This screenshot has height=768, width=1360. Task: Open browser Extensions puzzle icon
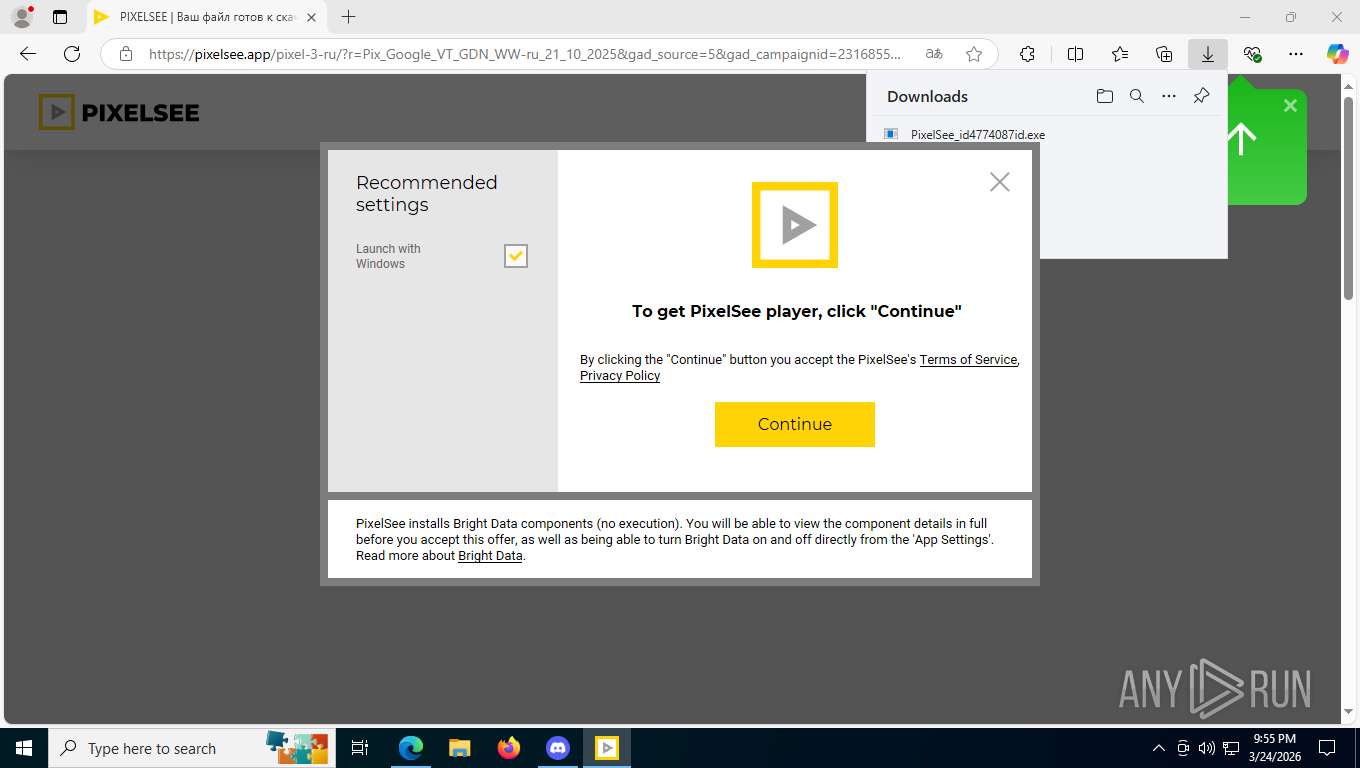coord(1027,54)
